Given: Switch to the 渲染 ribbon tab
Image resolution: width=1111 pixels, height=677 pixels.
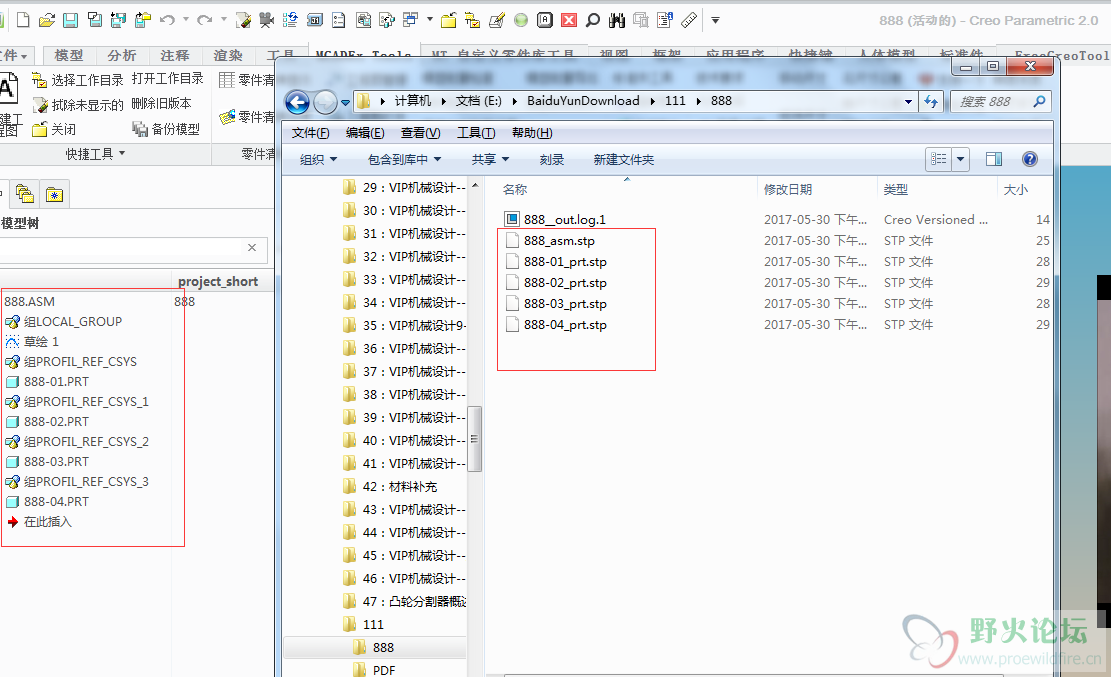Looking at the screenshot, I should 228,55.
